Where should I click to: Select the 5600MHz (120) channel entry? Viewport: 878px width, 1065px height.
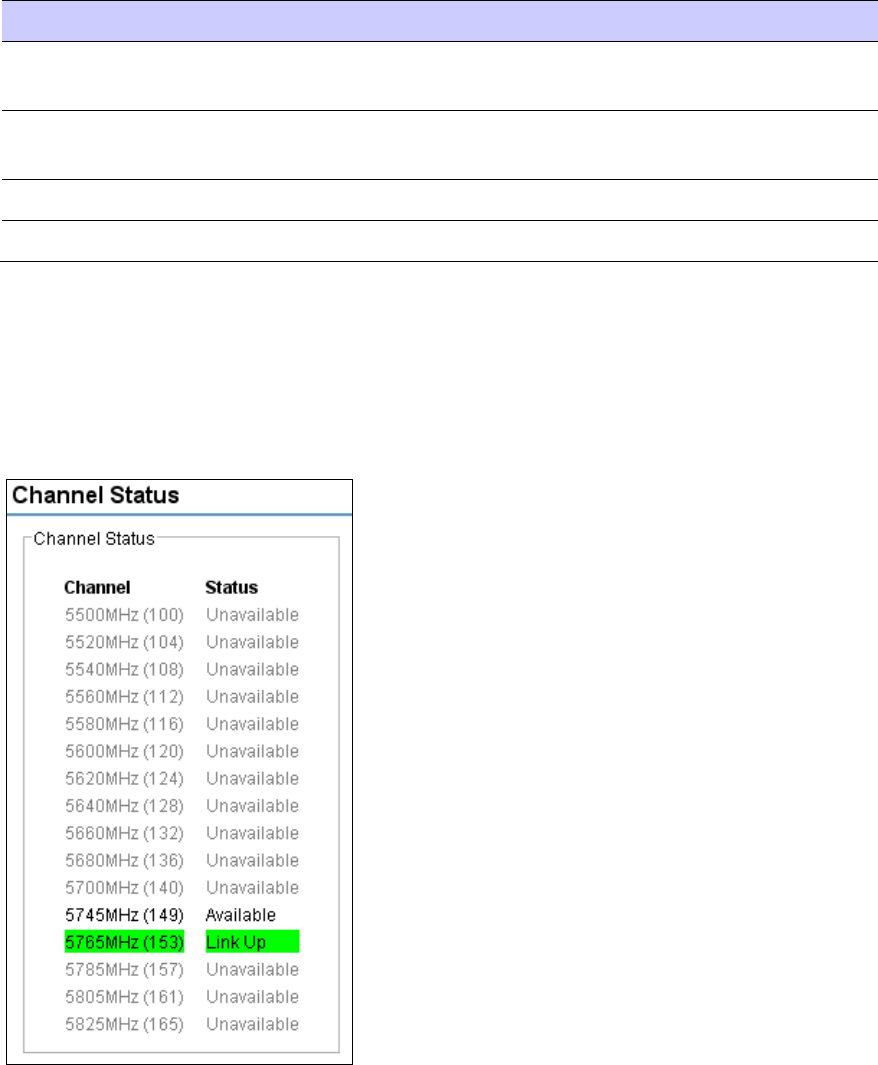tap(124, 751)
